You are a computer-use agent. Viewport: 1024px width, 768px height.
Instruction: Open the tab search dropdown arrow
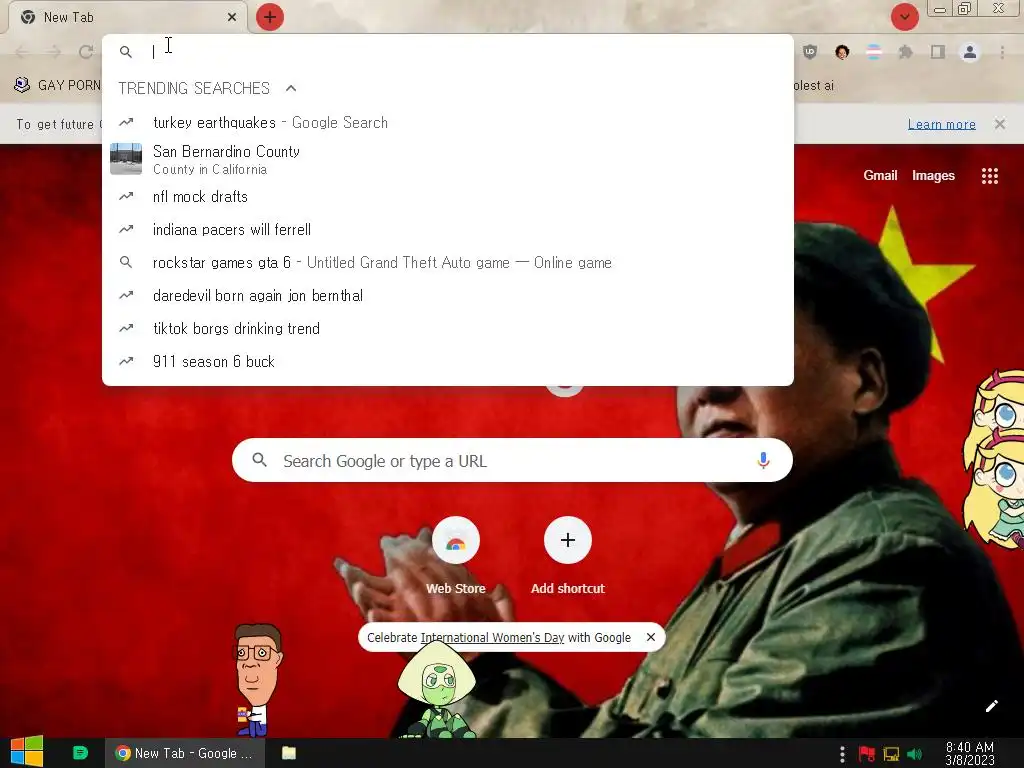click(904, 17)
